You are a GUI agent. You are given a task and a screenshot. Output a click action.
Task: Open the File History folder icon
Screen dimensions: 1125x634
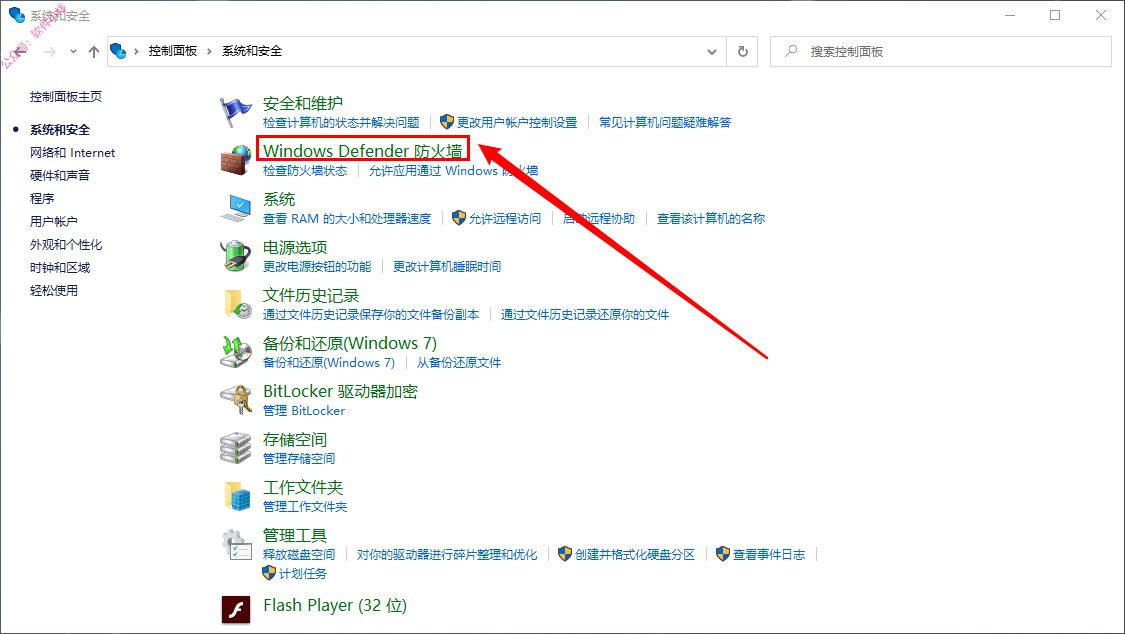[x=237, y=304]
